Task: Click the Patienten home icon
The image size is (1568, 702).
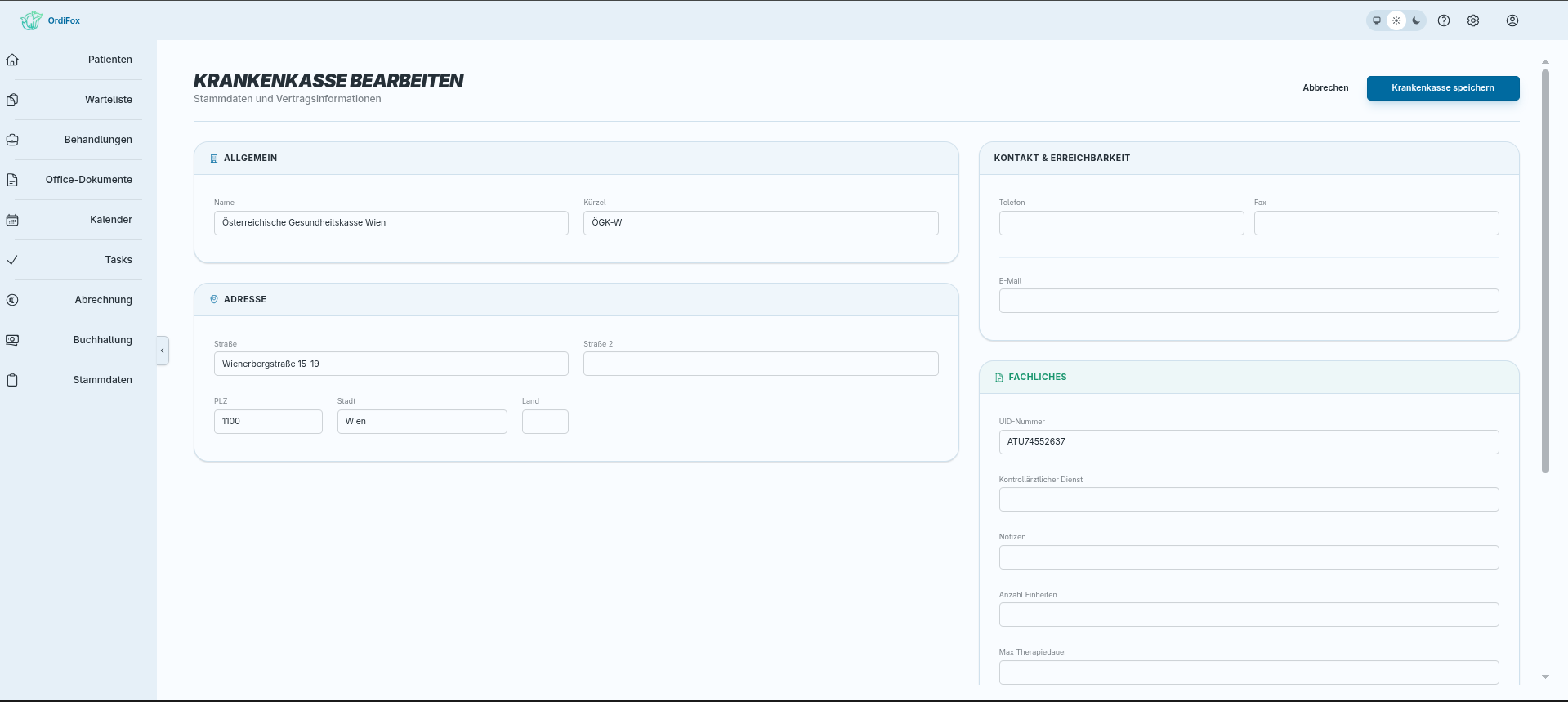Action: [x=12, y=60]
